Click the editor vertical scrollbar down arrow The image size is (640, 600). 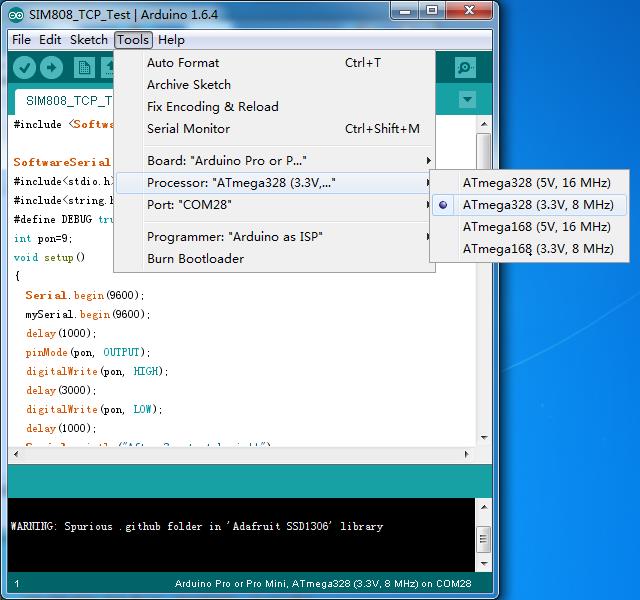pos(484,438)
